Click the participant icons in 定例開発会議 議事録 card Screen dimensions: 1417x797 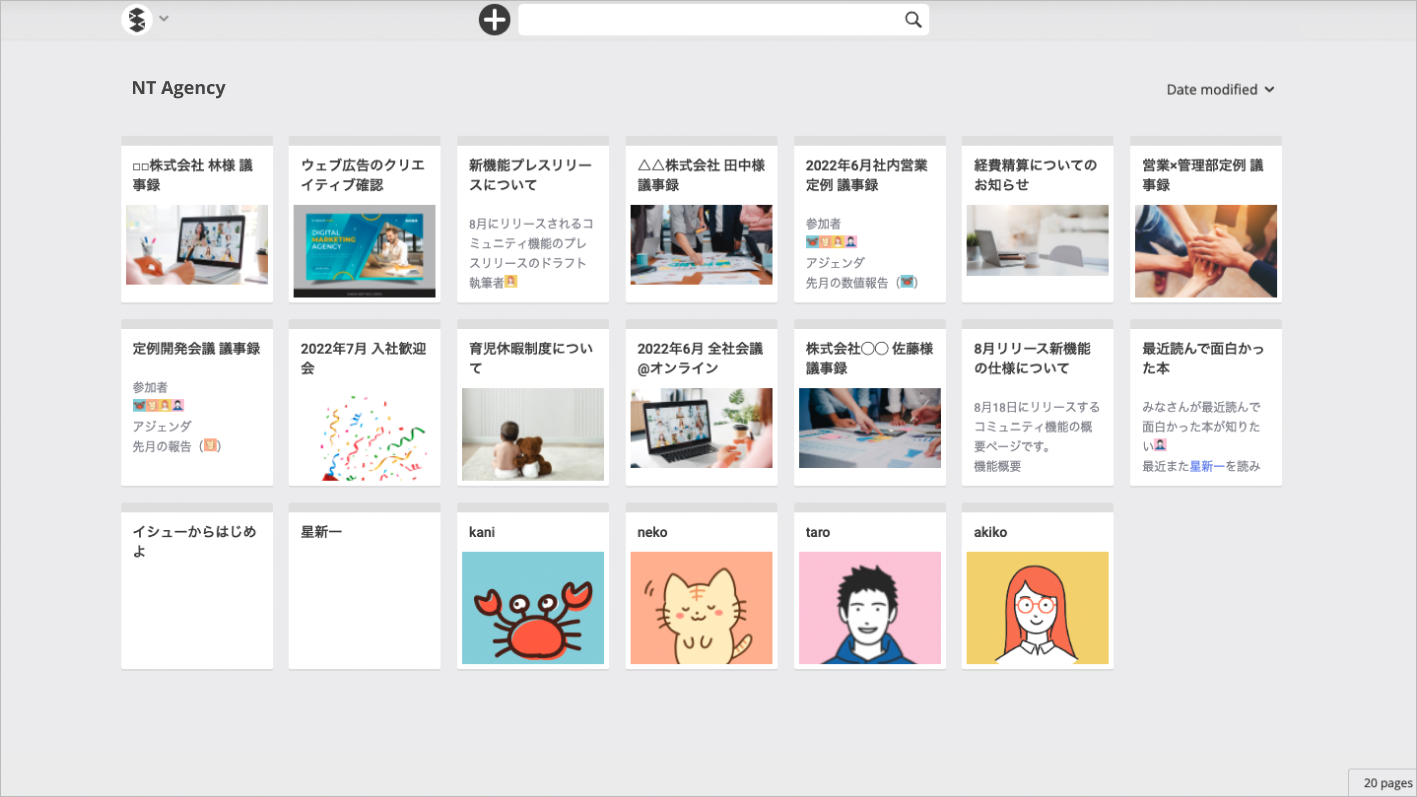coord(158,406)
